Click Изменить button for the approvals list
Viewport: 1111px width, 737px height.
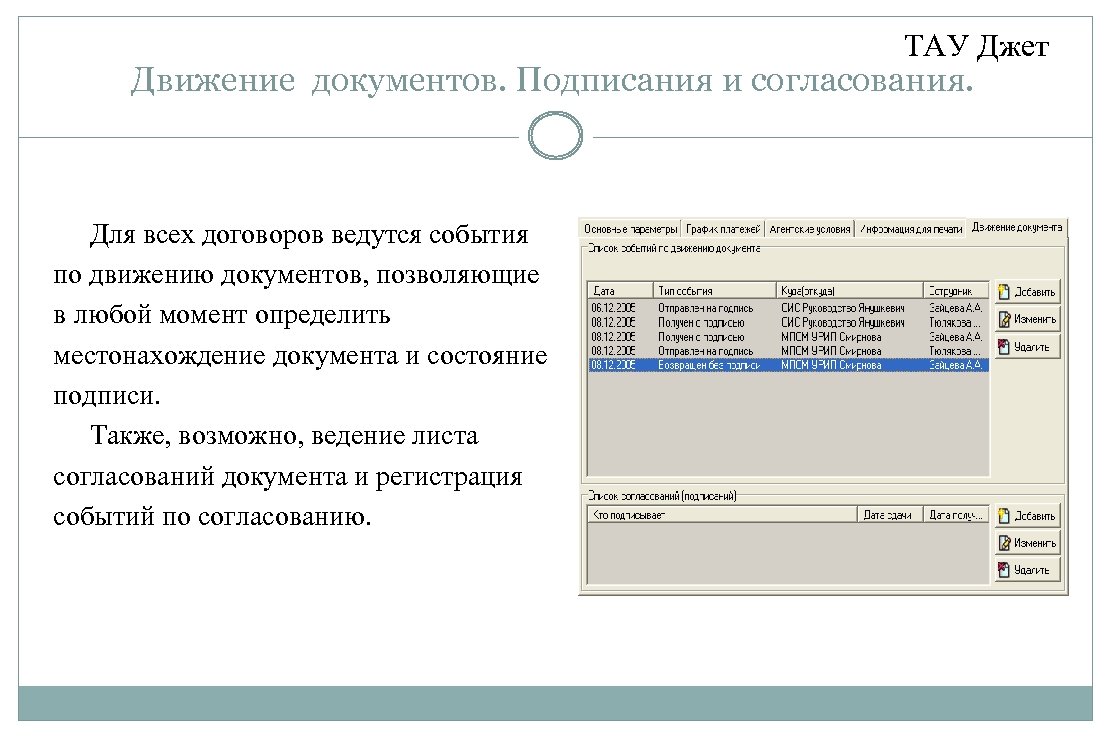[1027, 543]
